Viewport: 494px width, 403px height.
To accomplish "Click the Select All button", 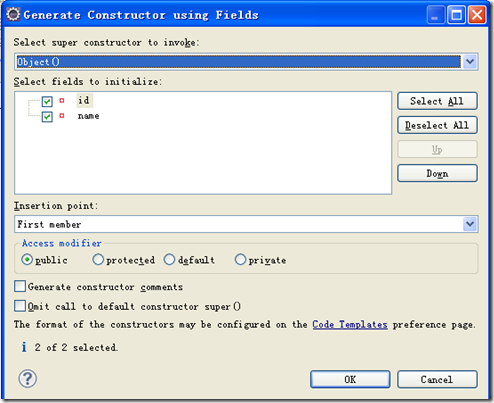I will click(x=437, y=101).
